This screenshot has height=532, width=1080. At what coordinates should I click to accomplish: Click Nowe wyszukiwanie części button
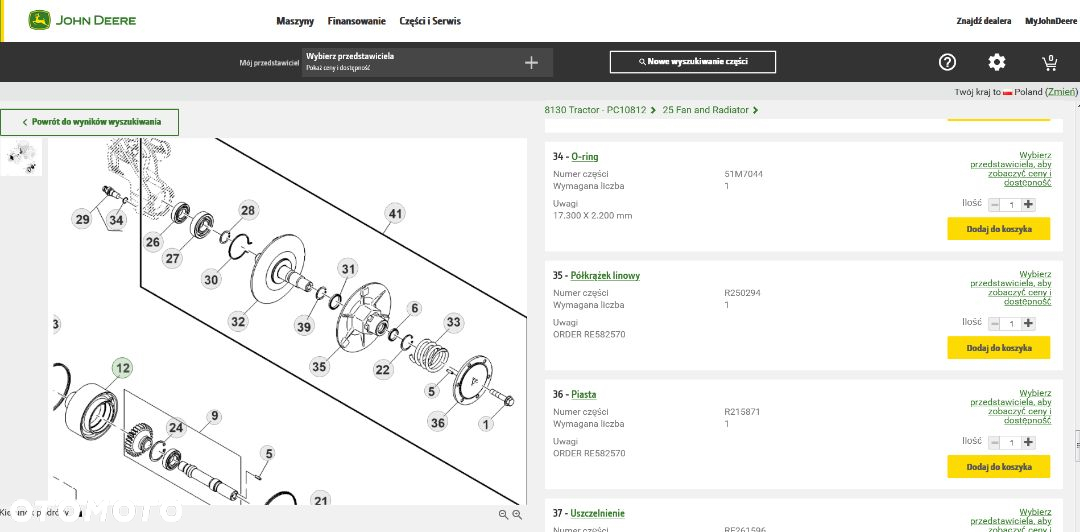coord(693,62)
